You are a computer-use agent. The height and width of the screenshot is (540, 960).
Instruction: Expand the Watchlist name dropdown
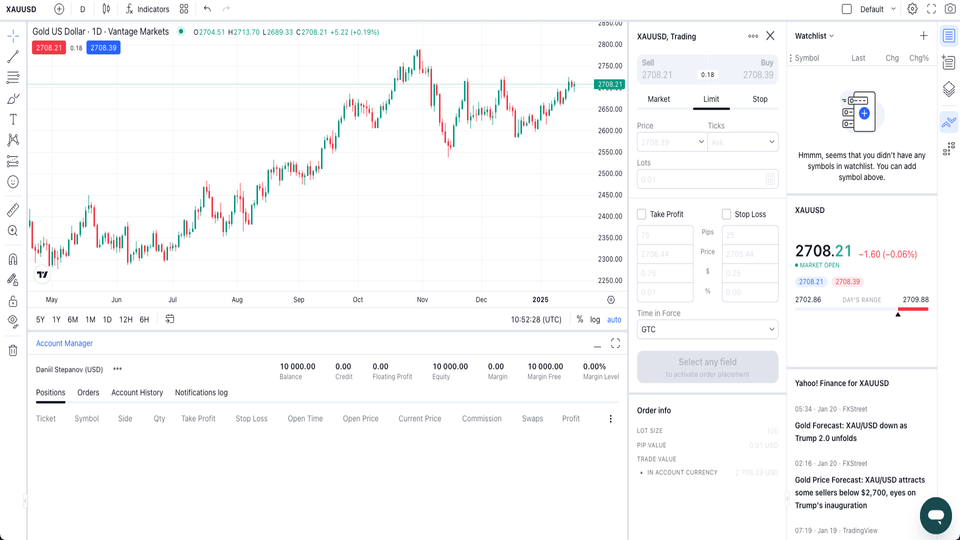click(814, 36)
